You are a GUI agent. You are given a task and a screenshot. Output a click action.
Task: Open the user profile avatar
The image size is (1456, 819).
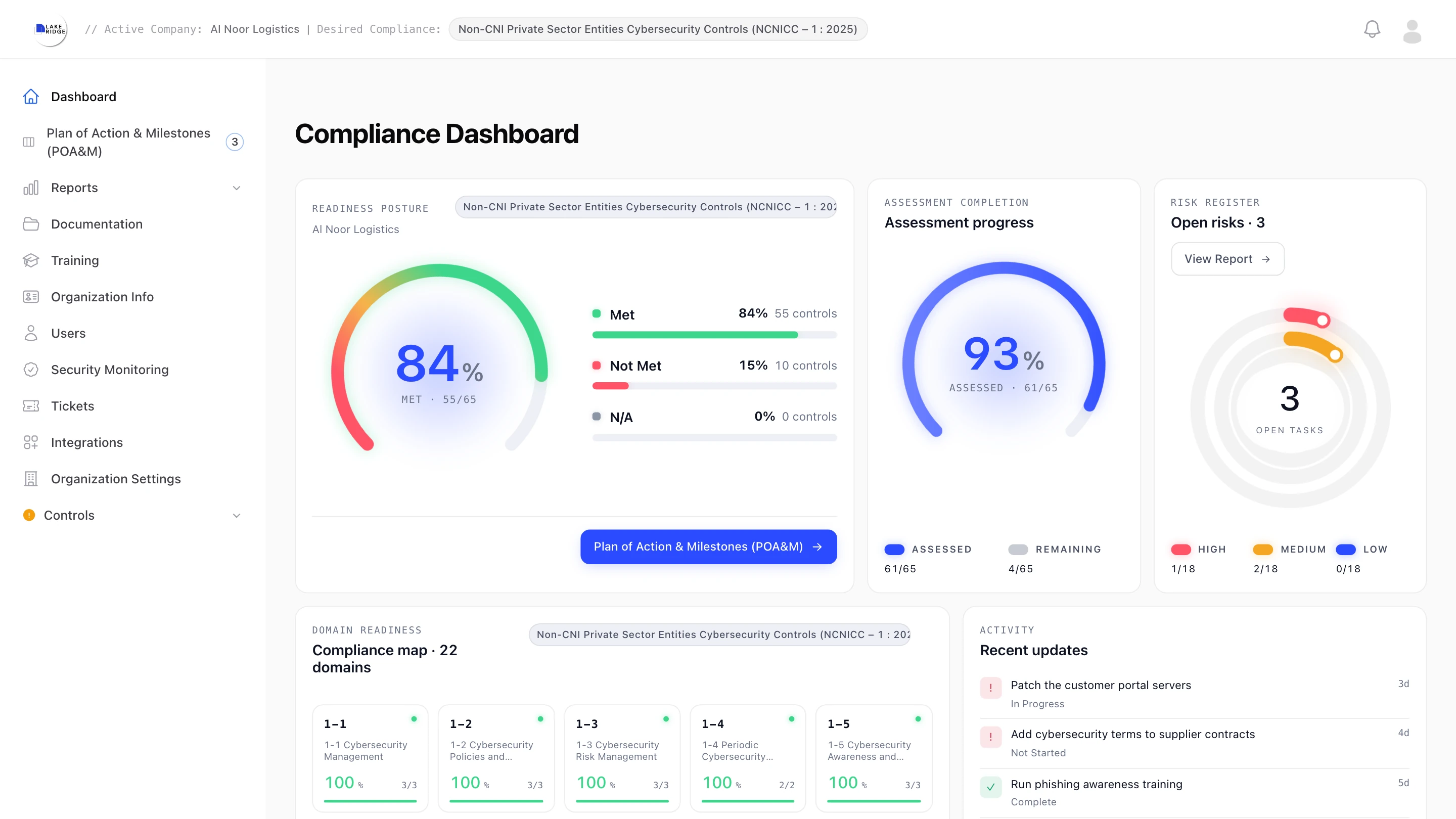pos(1412,30)
